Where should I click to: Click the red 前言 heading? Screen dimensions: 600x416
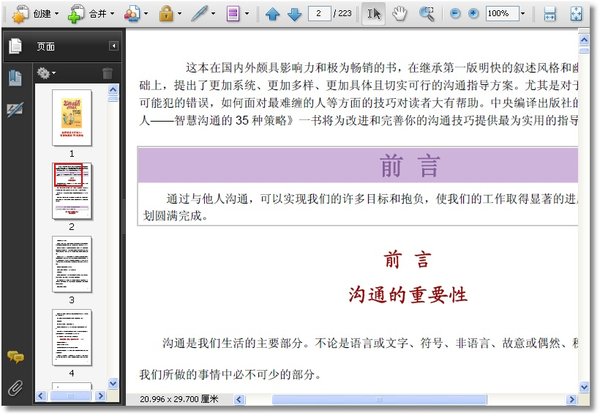(x=408, y=259)
